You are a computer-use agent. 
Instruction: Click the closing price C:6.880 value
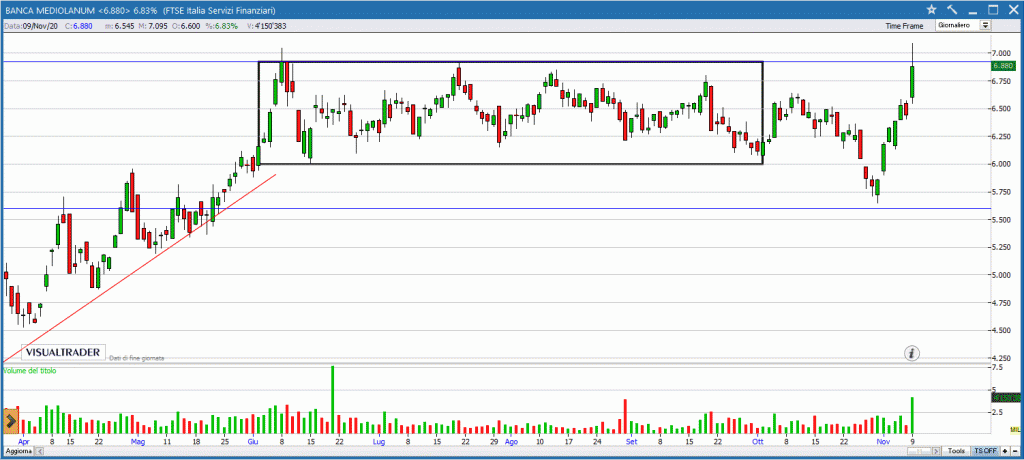point(78,26)
